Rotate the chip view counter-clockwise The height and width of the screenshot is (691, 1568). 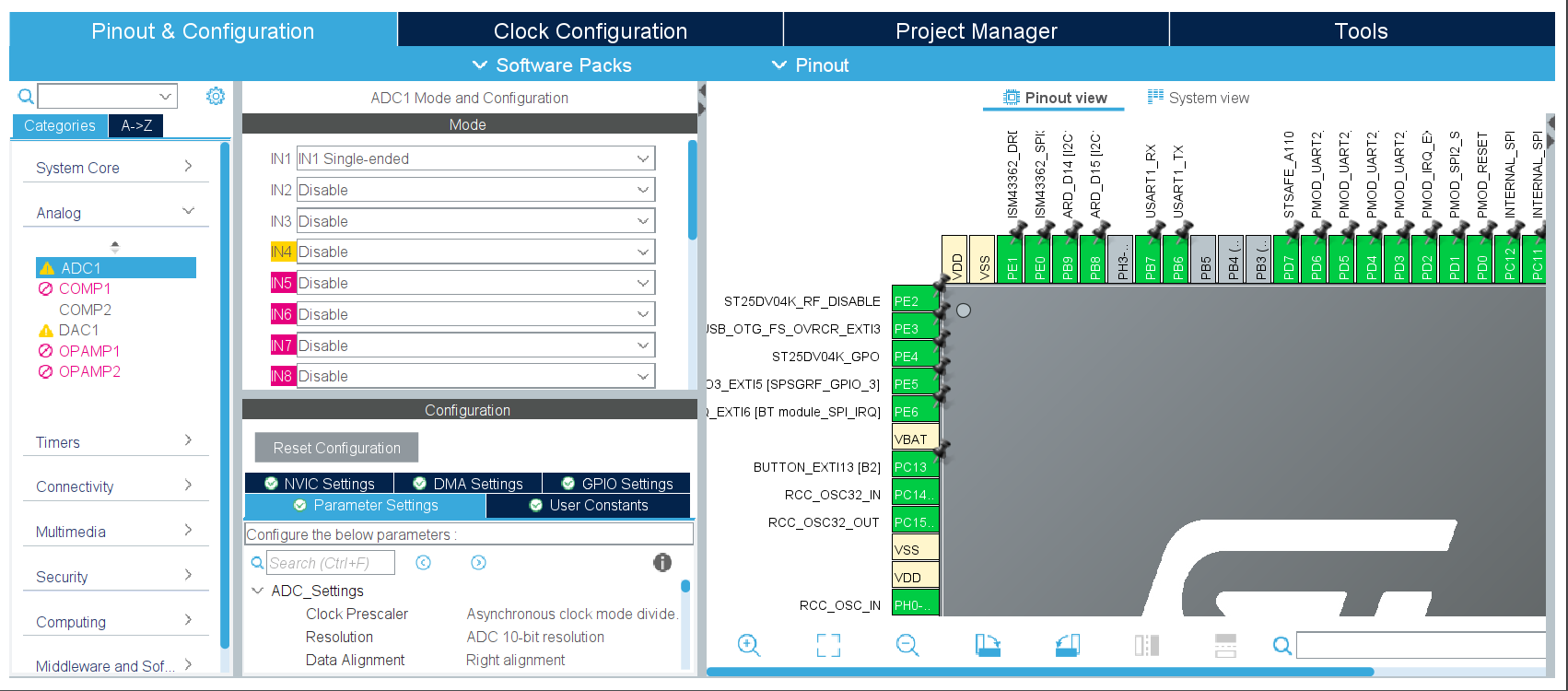coord(1067,646)
